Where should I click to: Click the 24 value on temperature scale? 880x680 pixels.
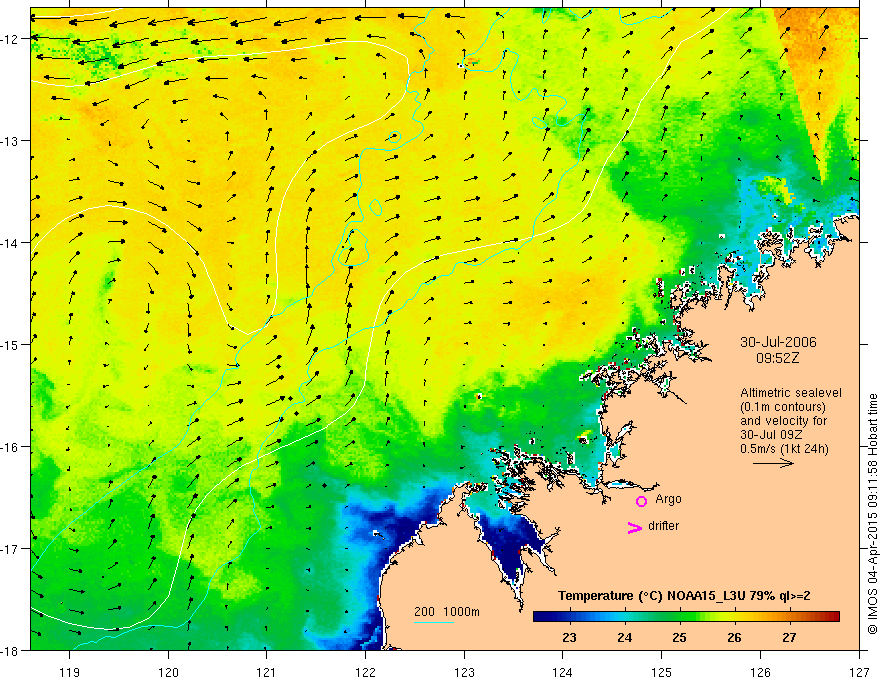[624, 638]
